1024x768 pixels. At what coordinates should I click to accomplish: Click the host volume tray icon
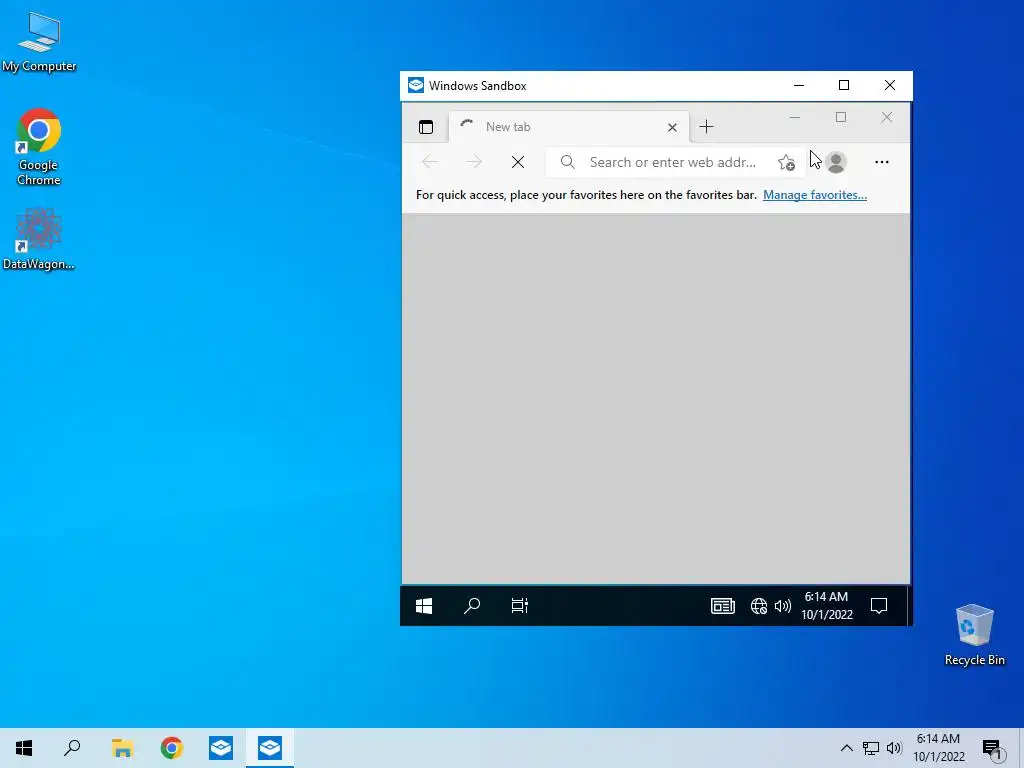click(894, 748)
